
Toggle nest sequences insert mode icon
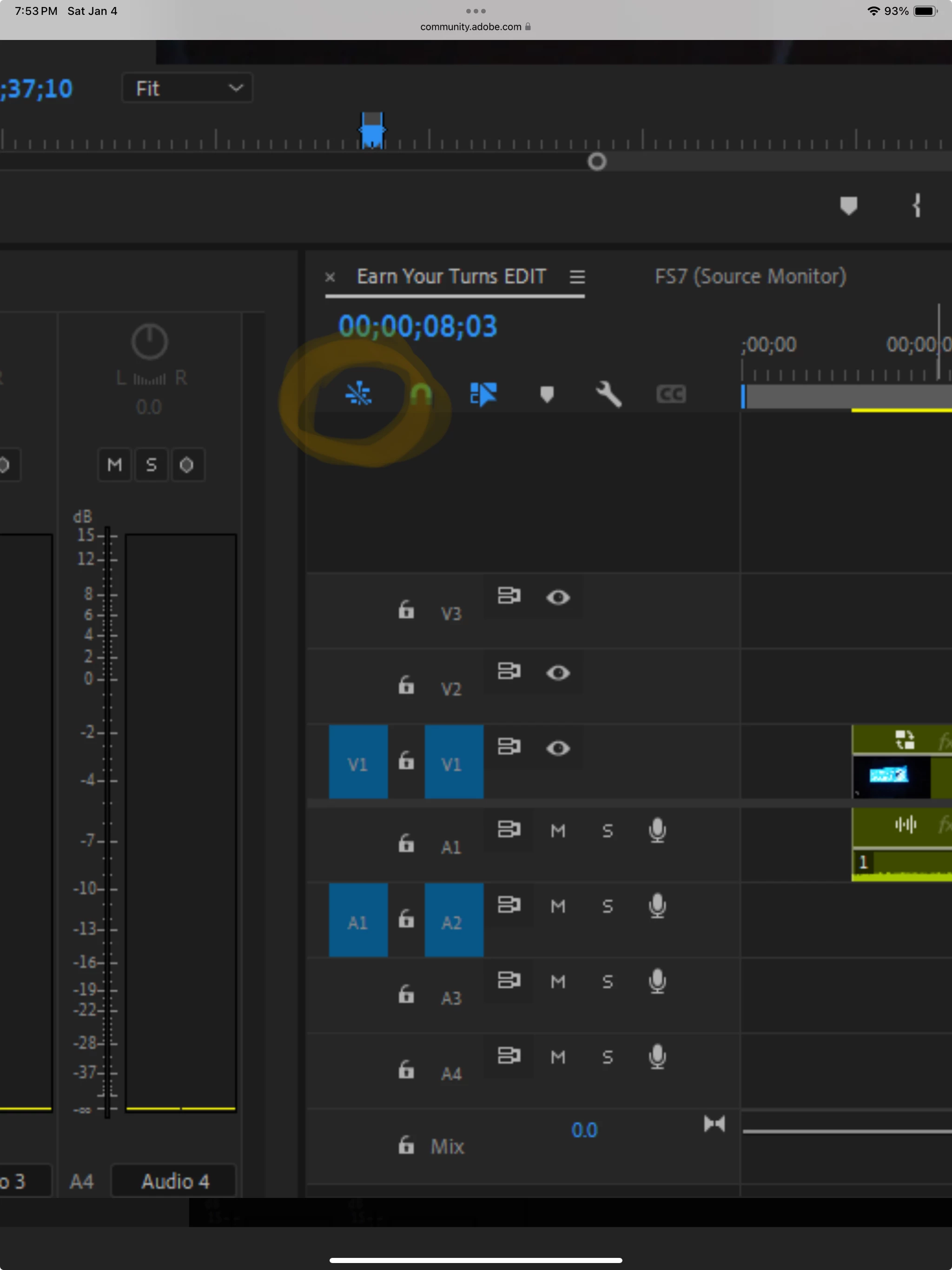(358, 394)
